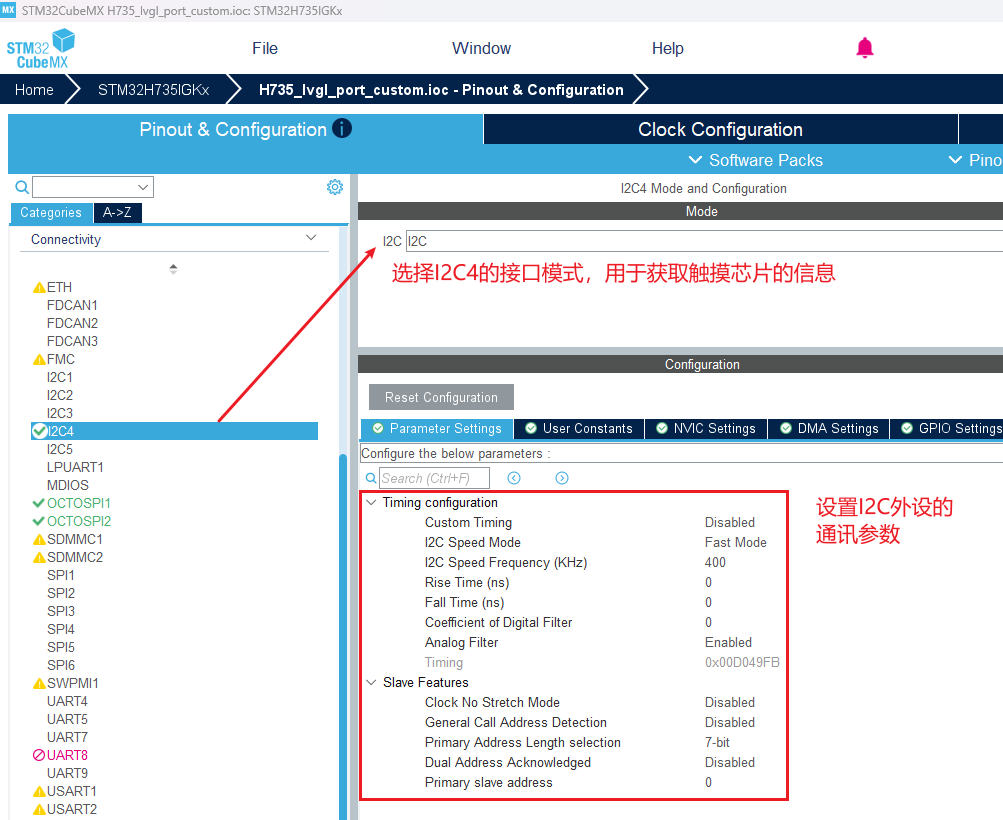Open the User Constants tab
The height and width of the screenshot is (820, 1003).
pyautogui.click(x=579, y=429)
